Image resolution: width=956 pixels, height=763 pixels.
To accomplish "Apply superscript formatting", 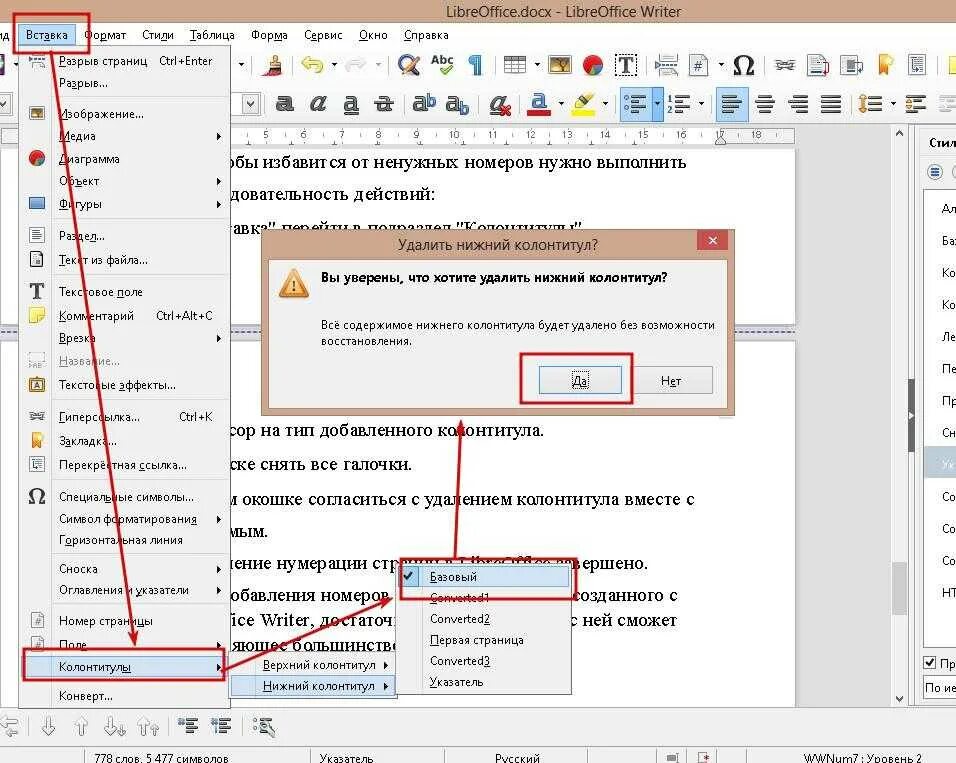I will pyautogui.click(x=424, y=104).
